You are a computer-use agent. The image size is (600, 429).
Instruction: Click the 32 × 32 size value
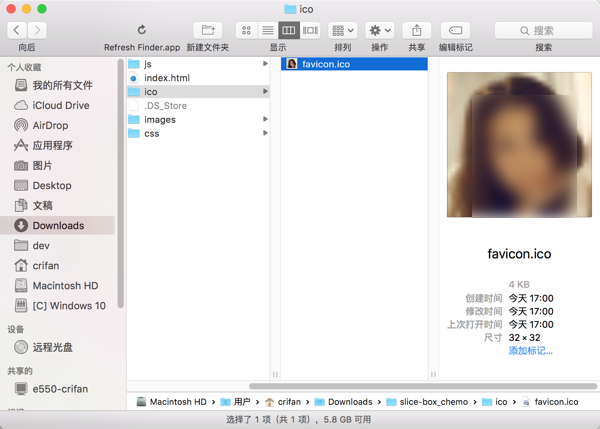pos(524,338)
